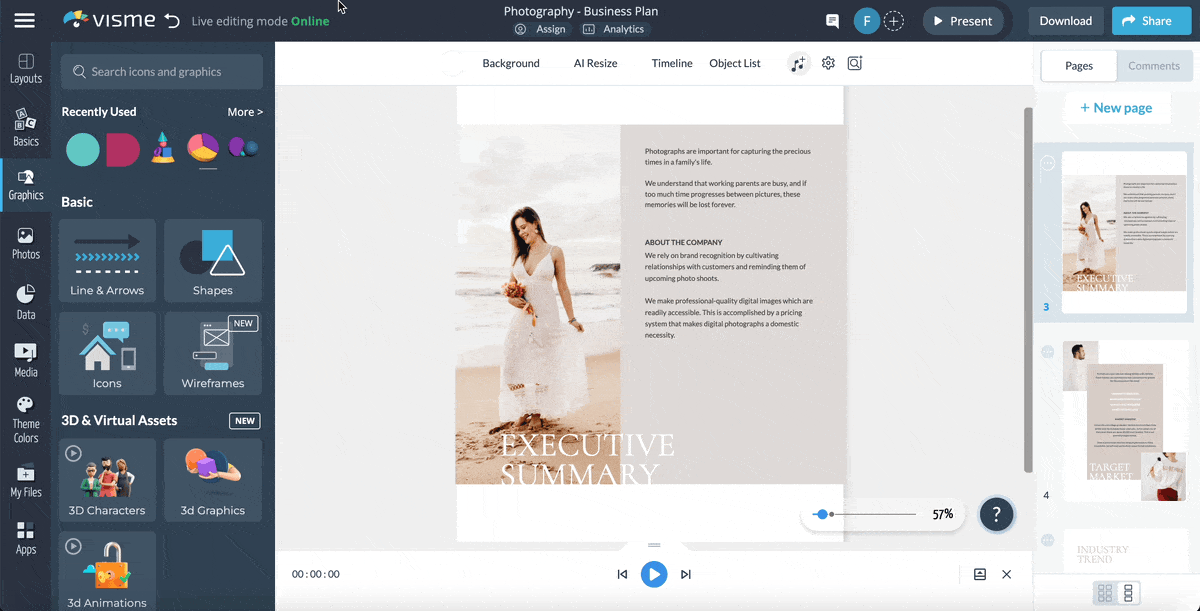Click the Download button
The height and width of the screenshot is (611, 1200).
[1065, 21]
